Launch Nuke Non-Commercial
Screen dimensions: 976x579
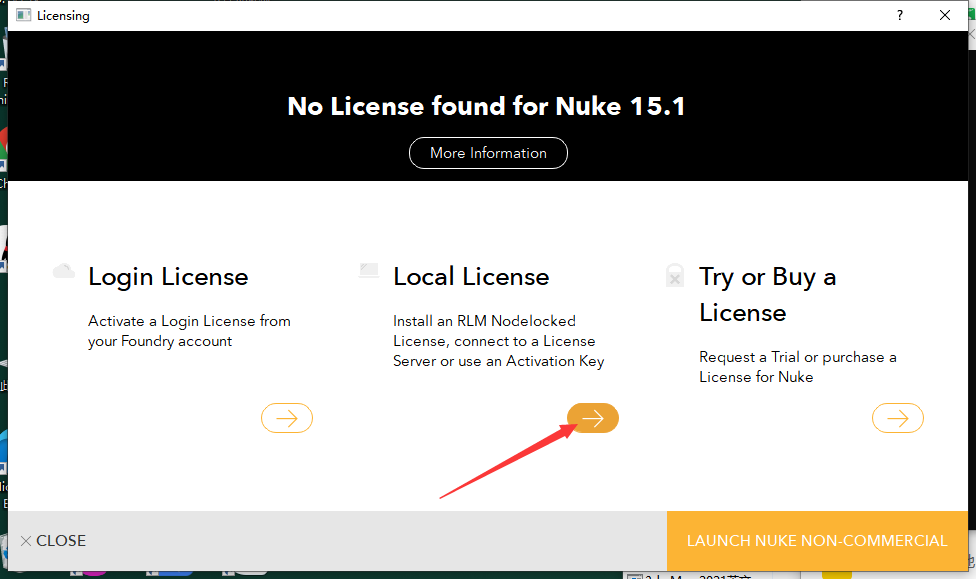coord(817,541)
